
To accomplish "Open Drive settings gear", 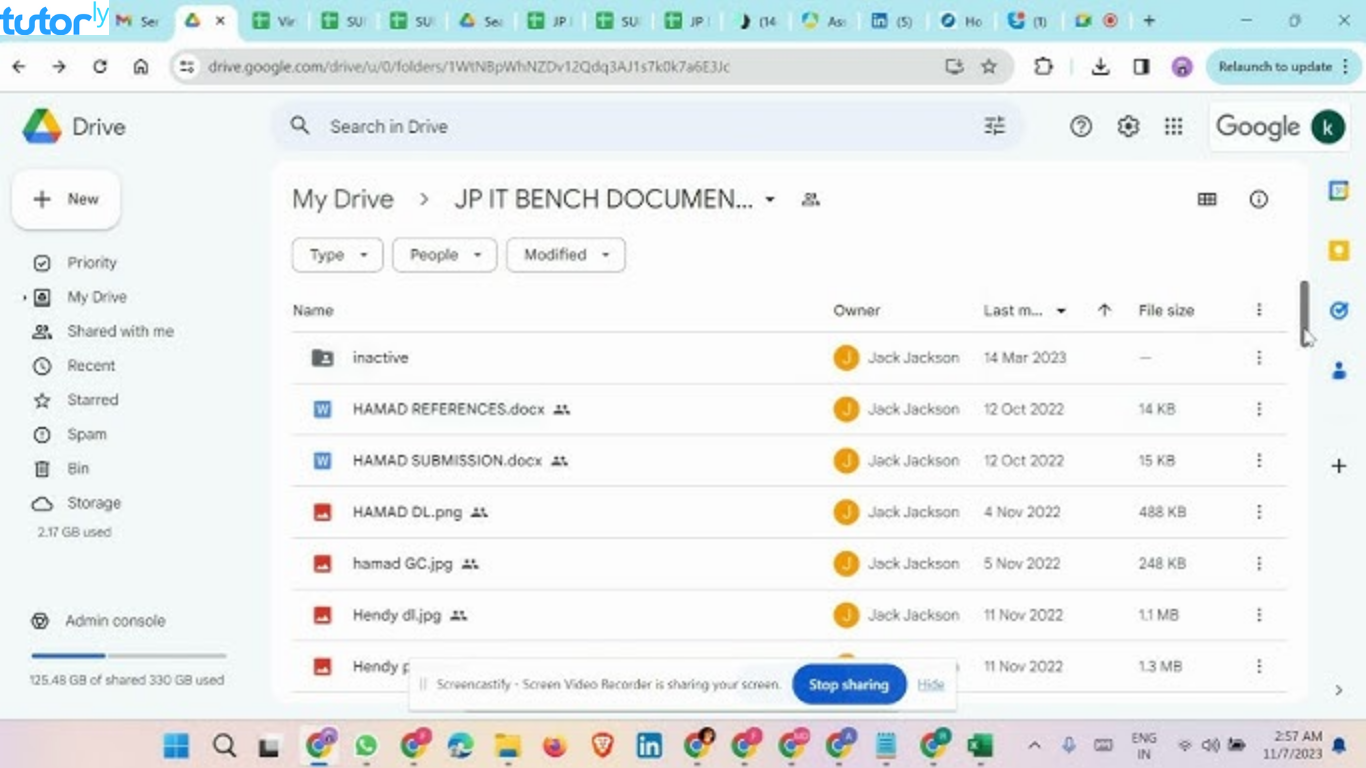I will click(1127, 126).
